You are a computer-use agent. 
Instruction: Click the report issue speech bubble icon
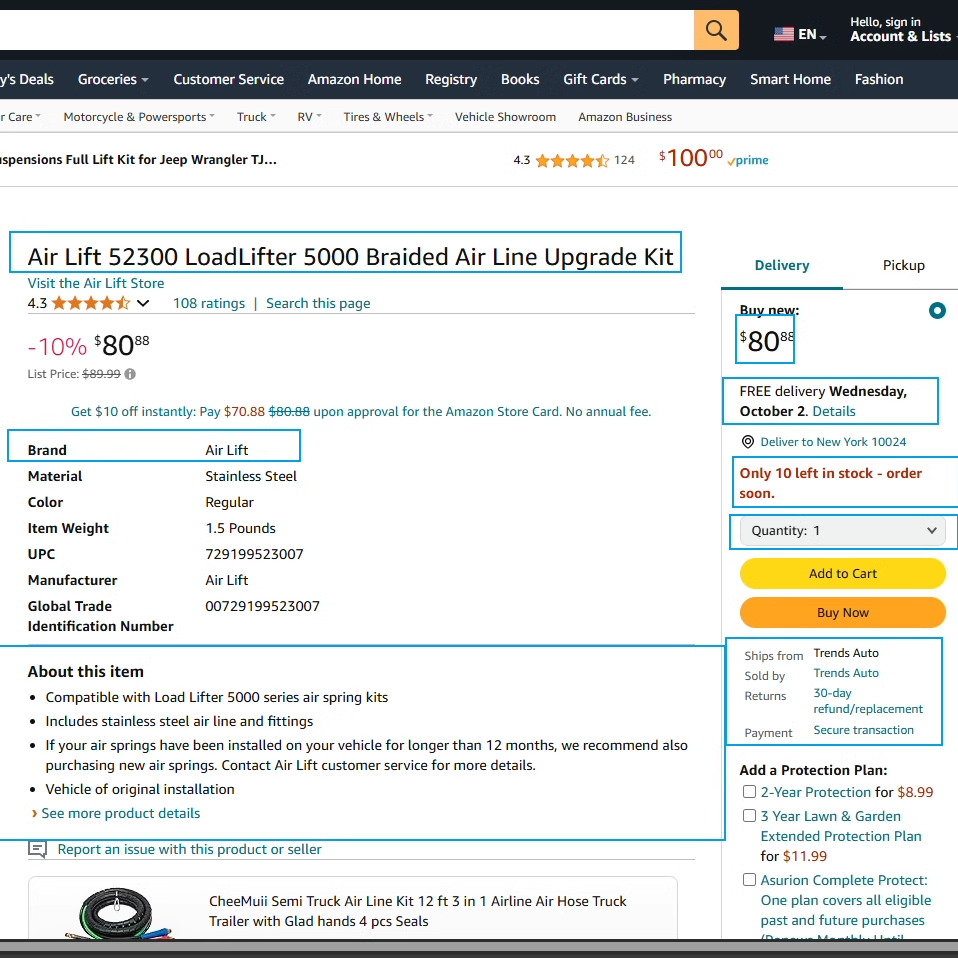click(x=38, y=849)
